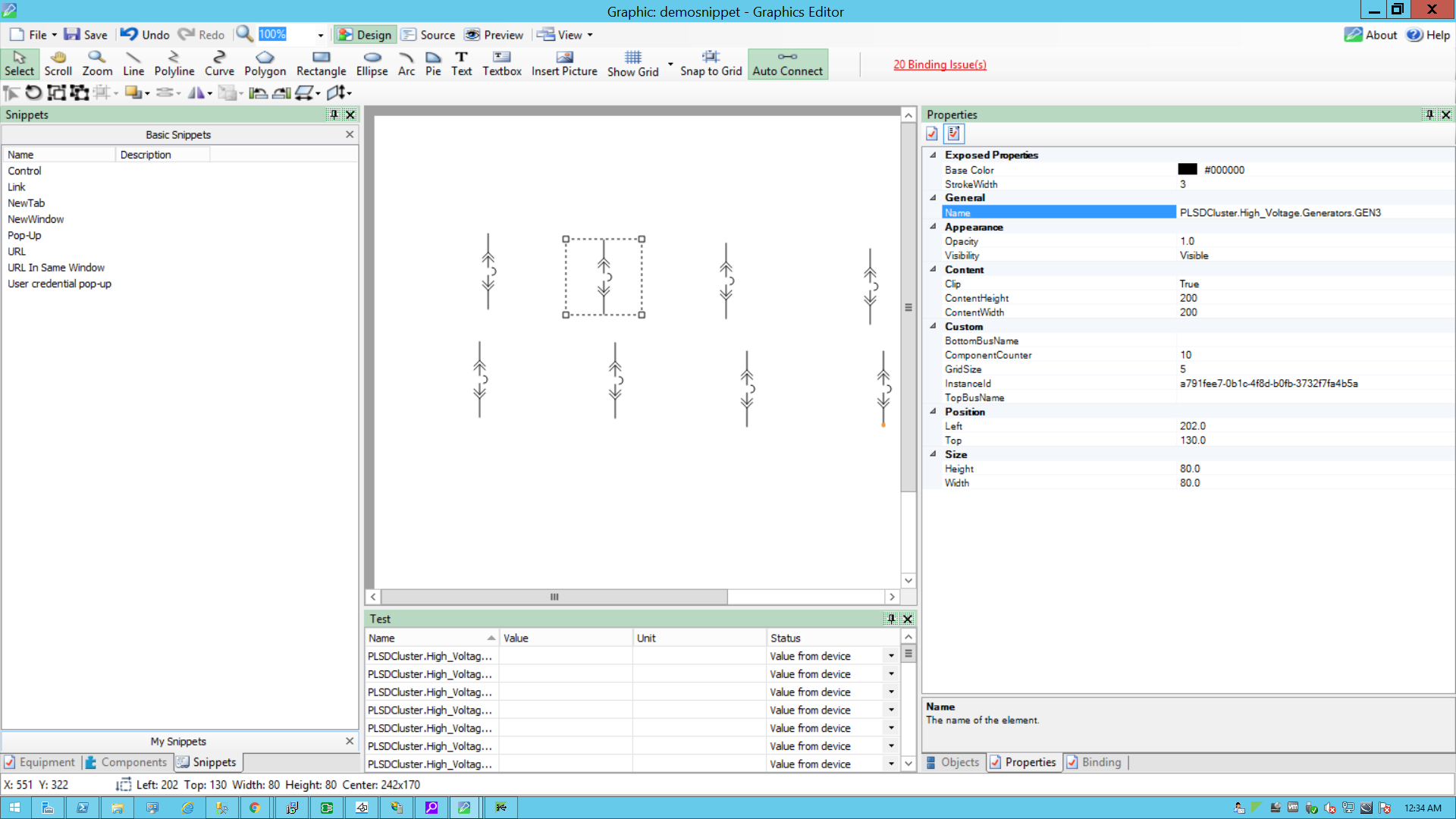The width and height of the screenshot is (1456, 819).
Task: Click the Name property value field
Action: tap(1279, 213)
